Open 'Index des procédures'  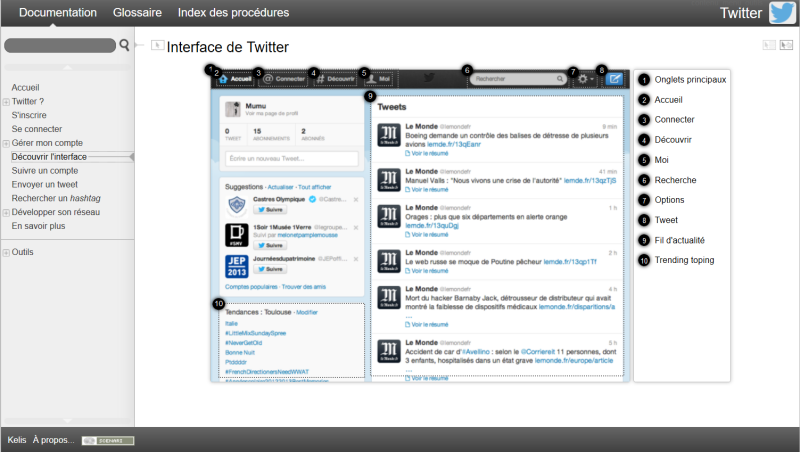pyautogui.click(x=233, y=13)
